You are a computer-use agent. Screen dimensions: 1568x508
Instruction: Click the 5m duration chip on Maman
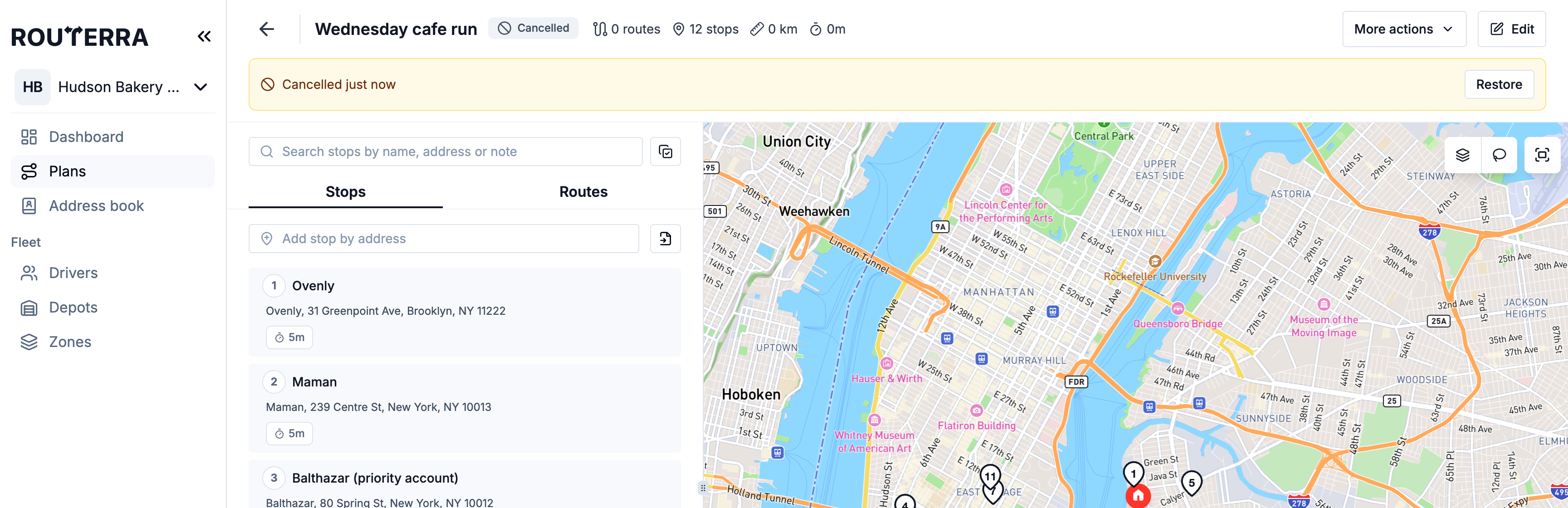[289, 434]
